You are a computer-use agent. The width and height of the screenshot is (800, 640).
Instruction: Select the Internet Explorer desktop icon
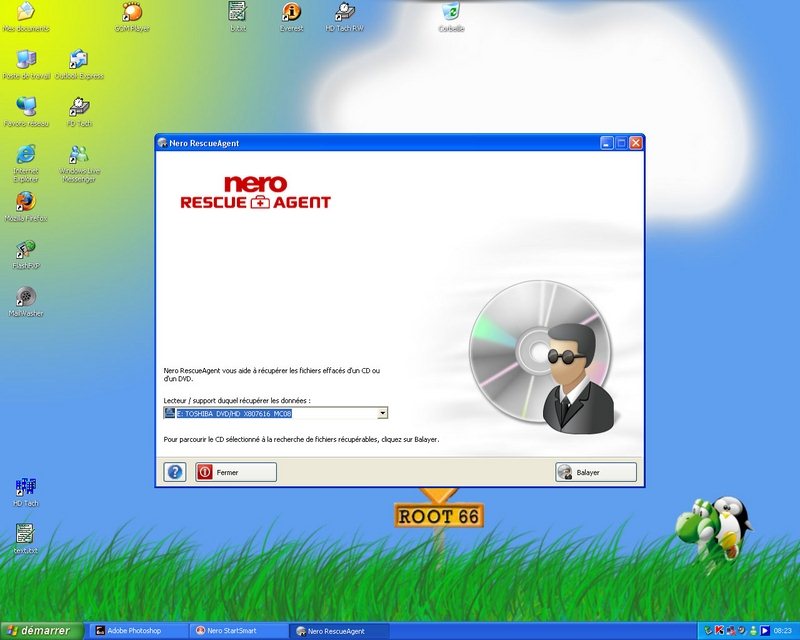26,163
